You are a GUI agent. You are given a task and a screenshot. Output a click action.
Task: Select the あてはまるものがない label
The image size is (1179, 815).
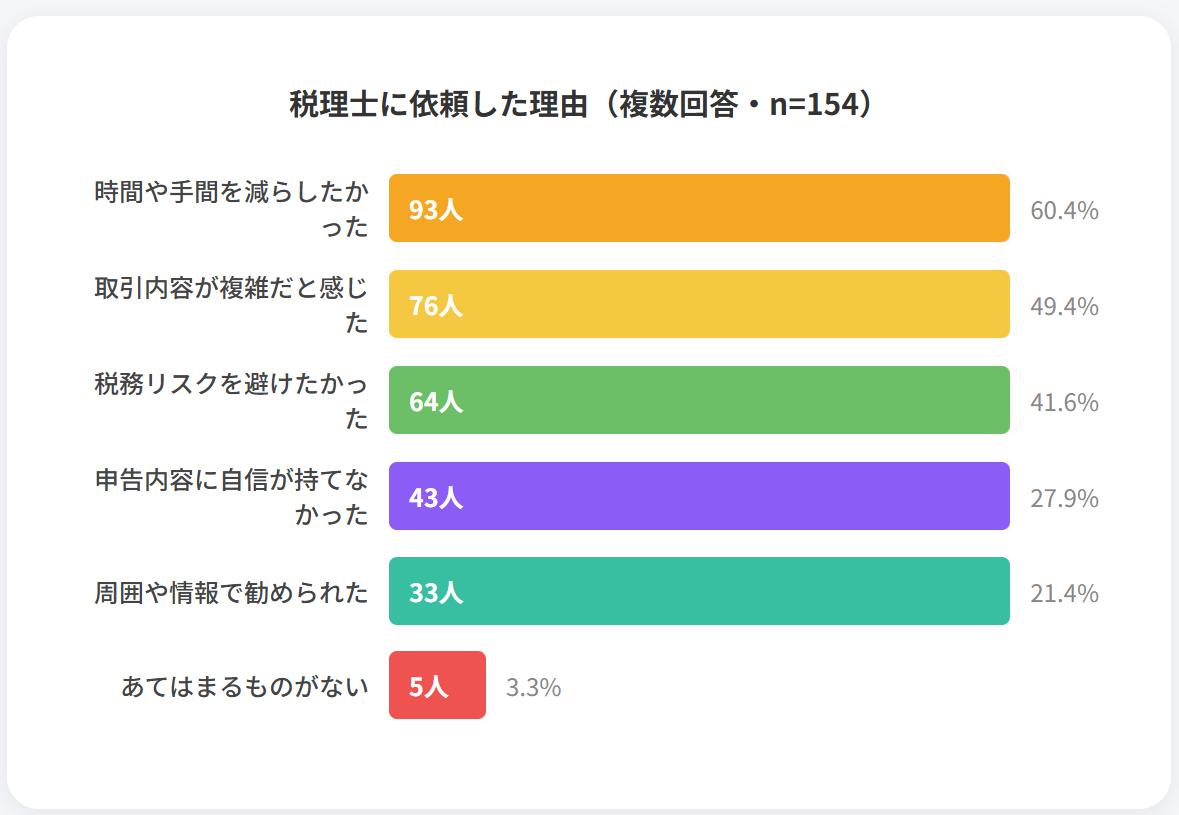tap(245, 687)
